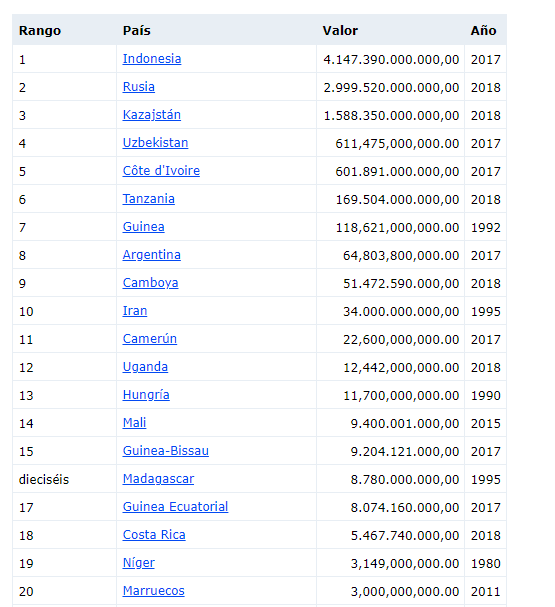Open the Níger link
Viewport: 555px width, 607px height.
(x=139, y=563)
